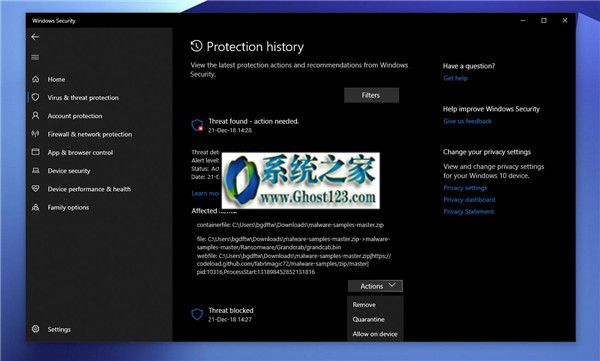Click the Get help link
Screen dimensions: 600x361
455,78
